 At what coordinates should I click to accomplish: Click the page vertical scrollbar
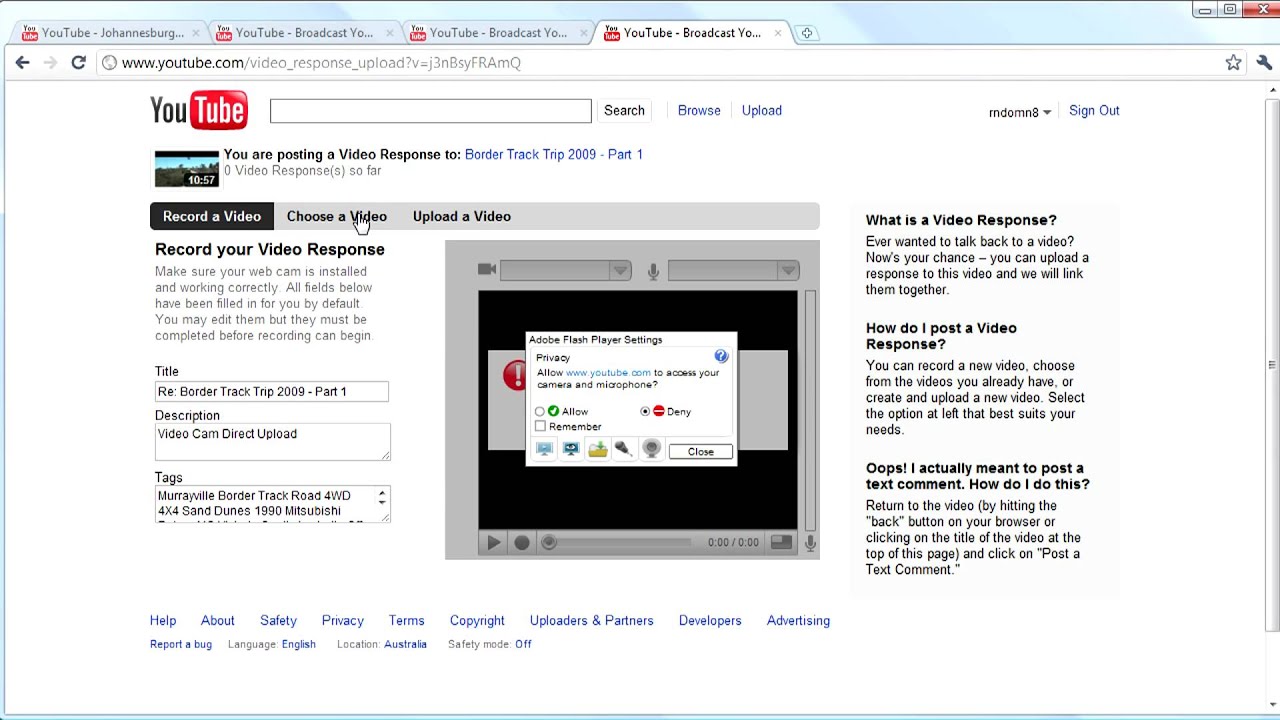point(1272,365)
